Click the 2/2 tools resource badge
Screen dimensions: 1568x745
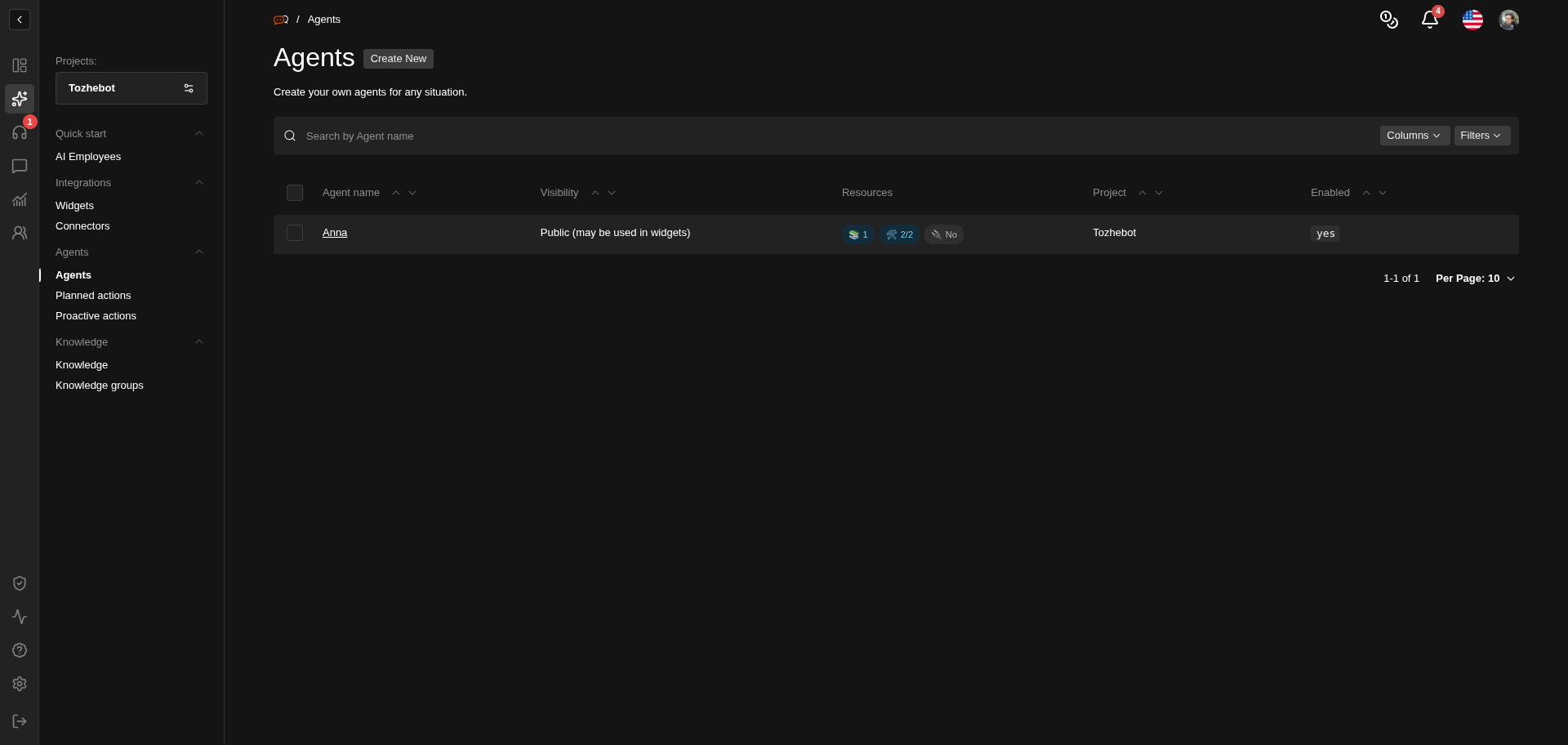(900, 234)
